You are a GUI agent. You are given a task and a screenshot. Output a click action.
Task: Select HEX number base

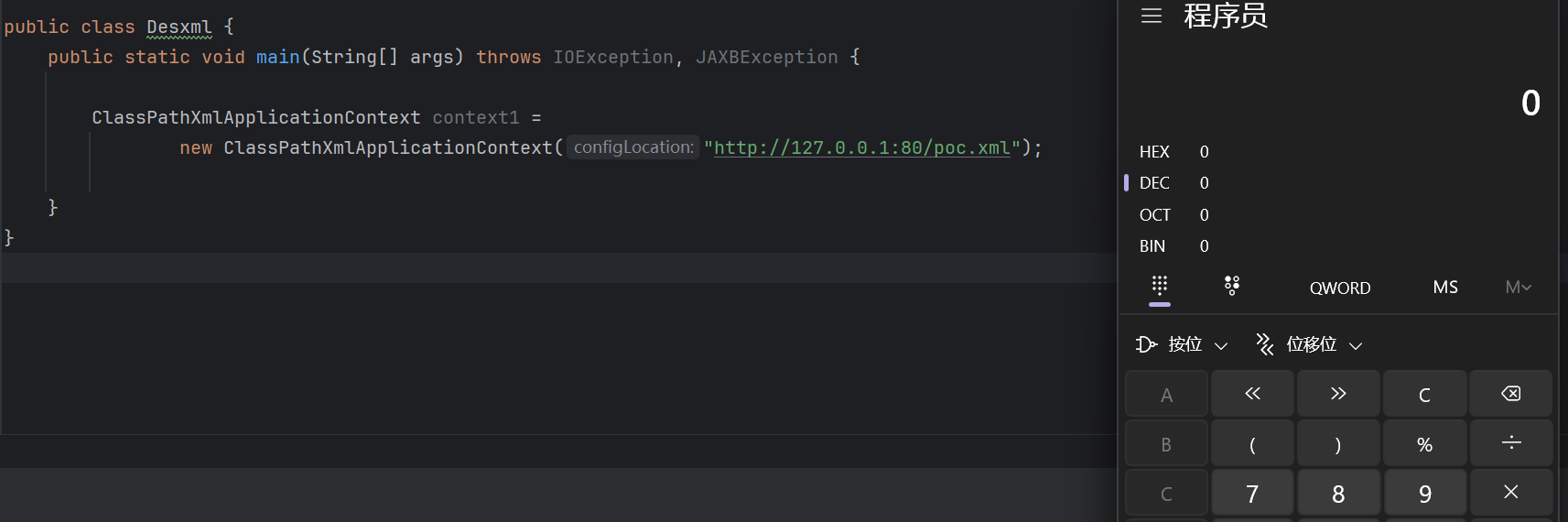click(x=1155, y=152)
